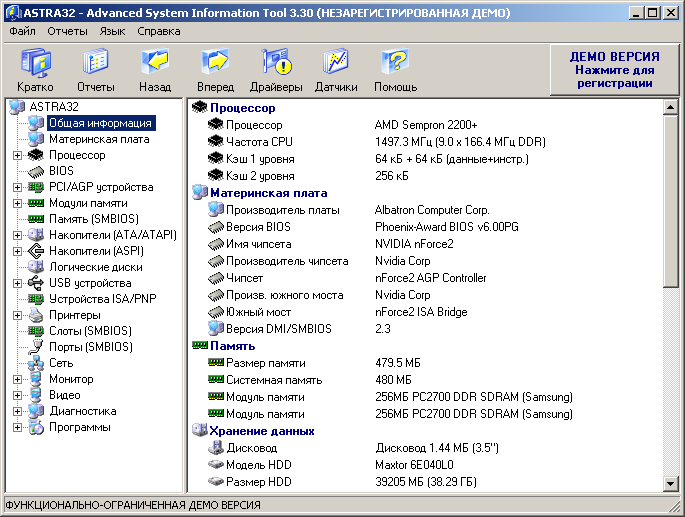
Task: Click the memory icon beside Размер памяти
Action: coord(215,362)
